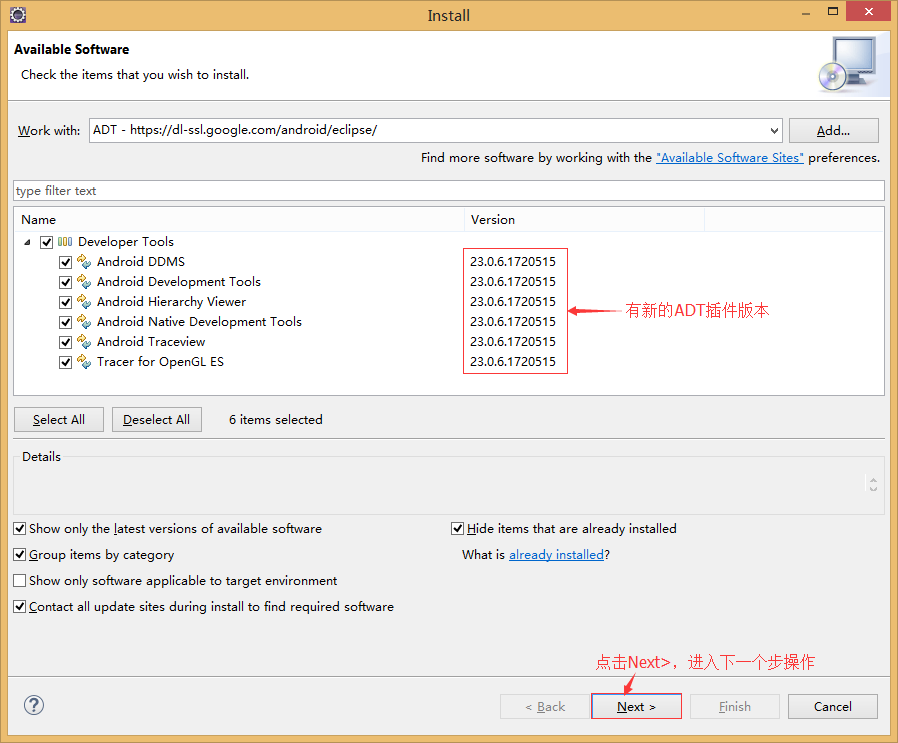Uncheck the Android Hierarchy Viewer checkbox
The width and height of the screenshot is (898, 743).
tap(65, 302)
